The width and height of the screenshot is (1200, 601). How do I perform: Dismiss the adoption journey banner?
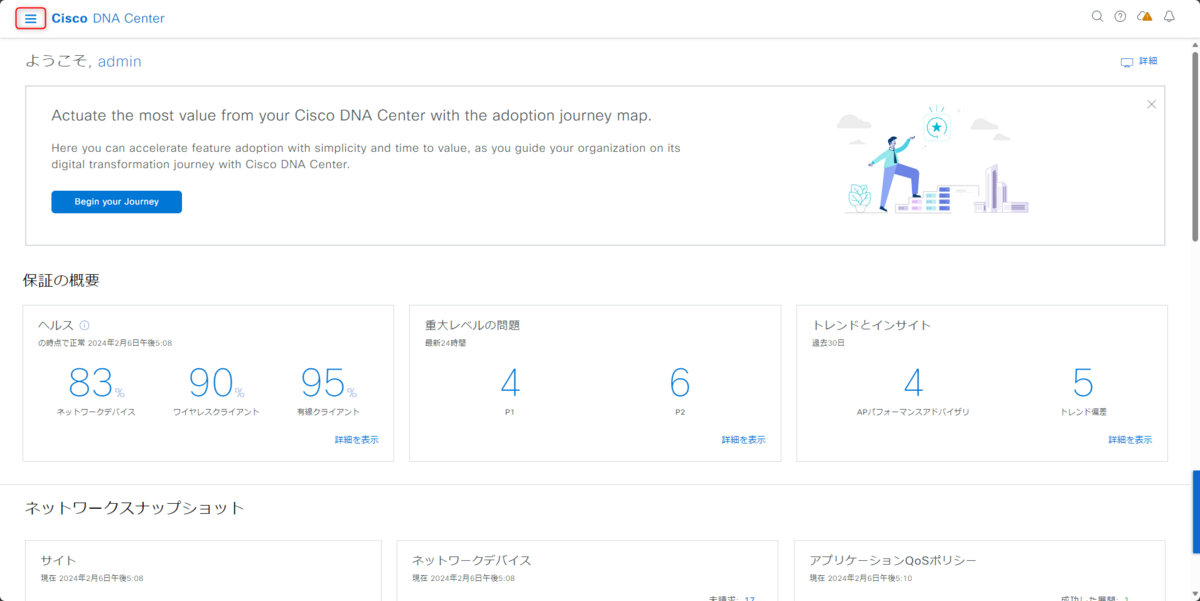pos(1151,104)
